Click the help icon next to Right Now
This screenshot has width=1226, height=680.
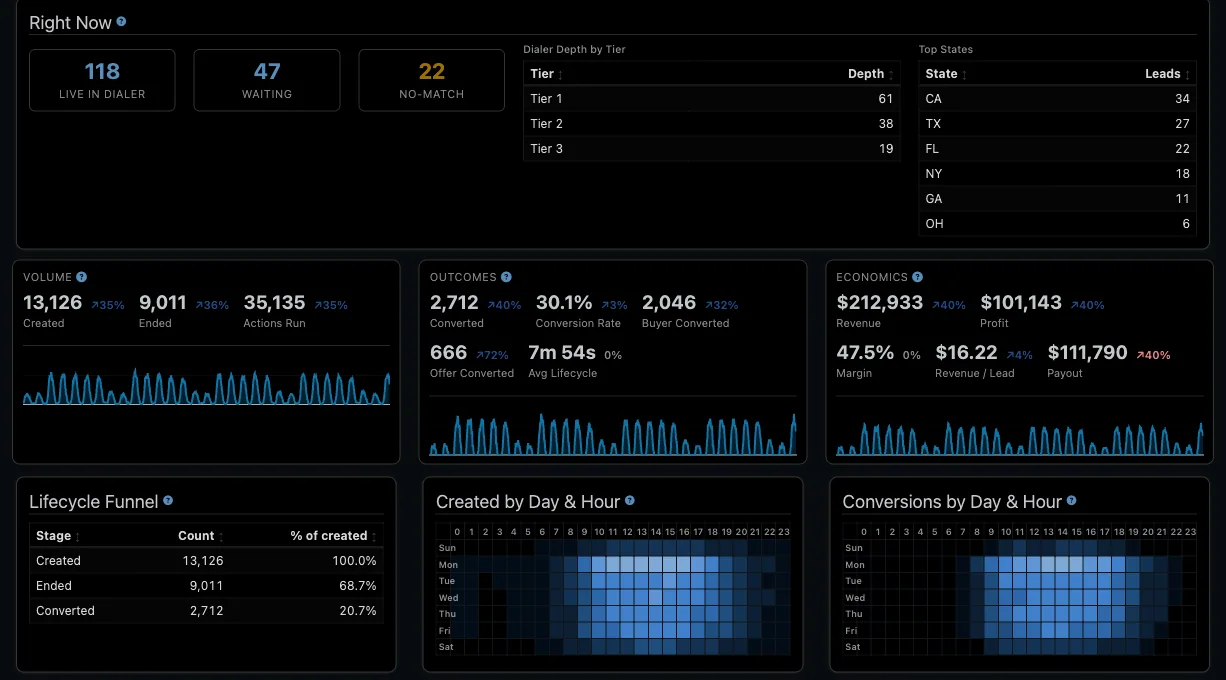click(x=121, y=21)
